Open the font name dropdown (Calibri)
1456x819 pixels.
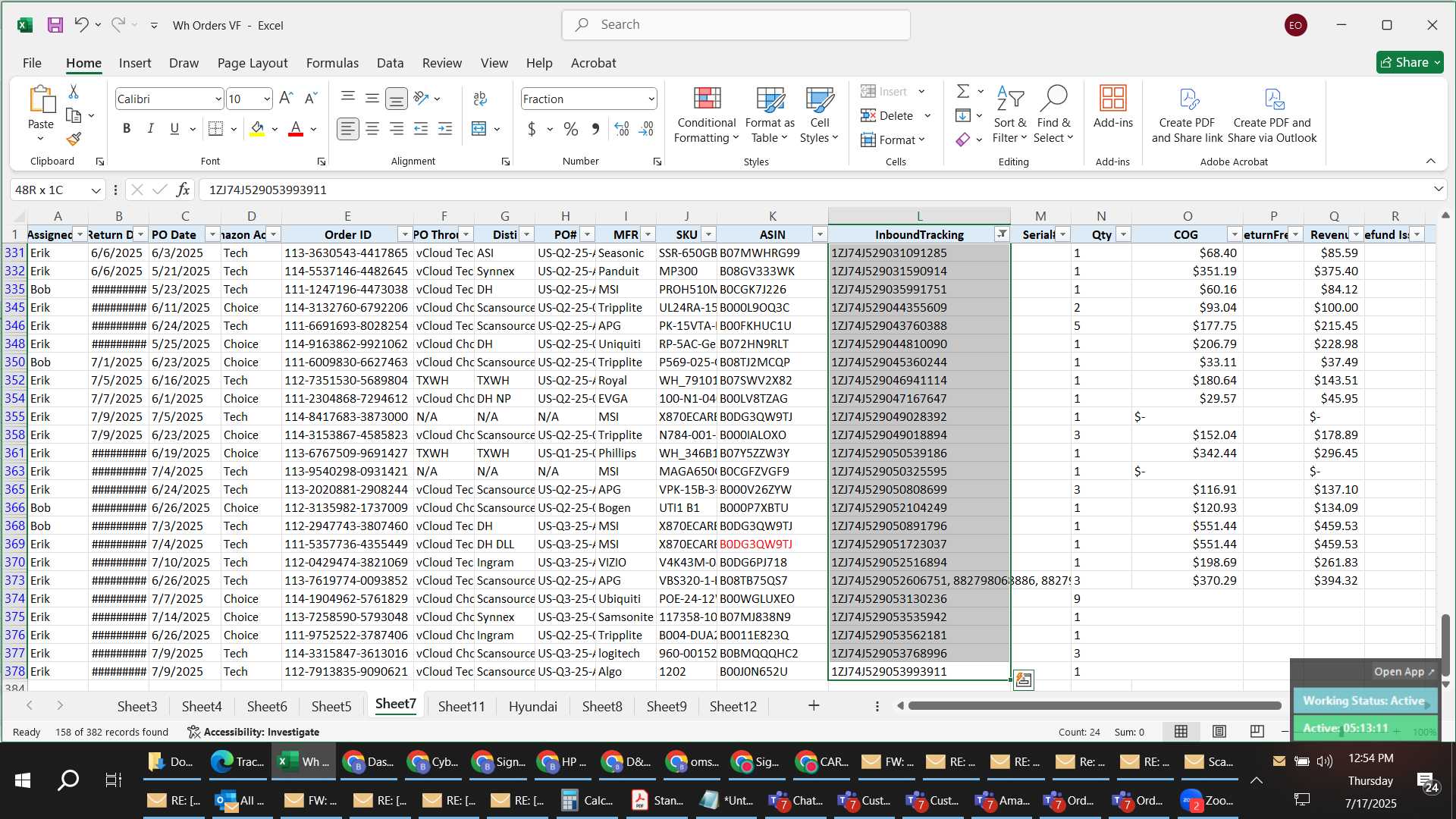[x=218, y=99]
